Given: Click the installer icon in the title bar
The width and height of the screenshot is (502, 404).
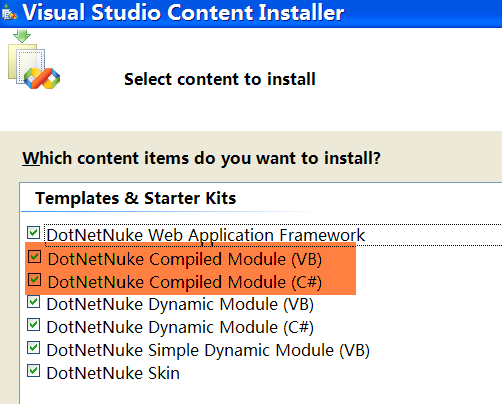Looking at the screenshot, I should (x=9, y=13).
